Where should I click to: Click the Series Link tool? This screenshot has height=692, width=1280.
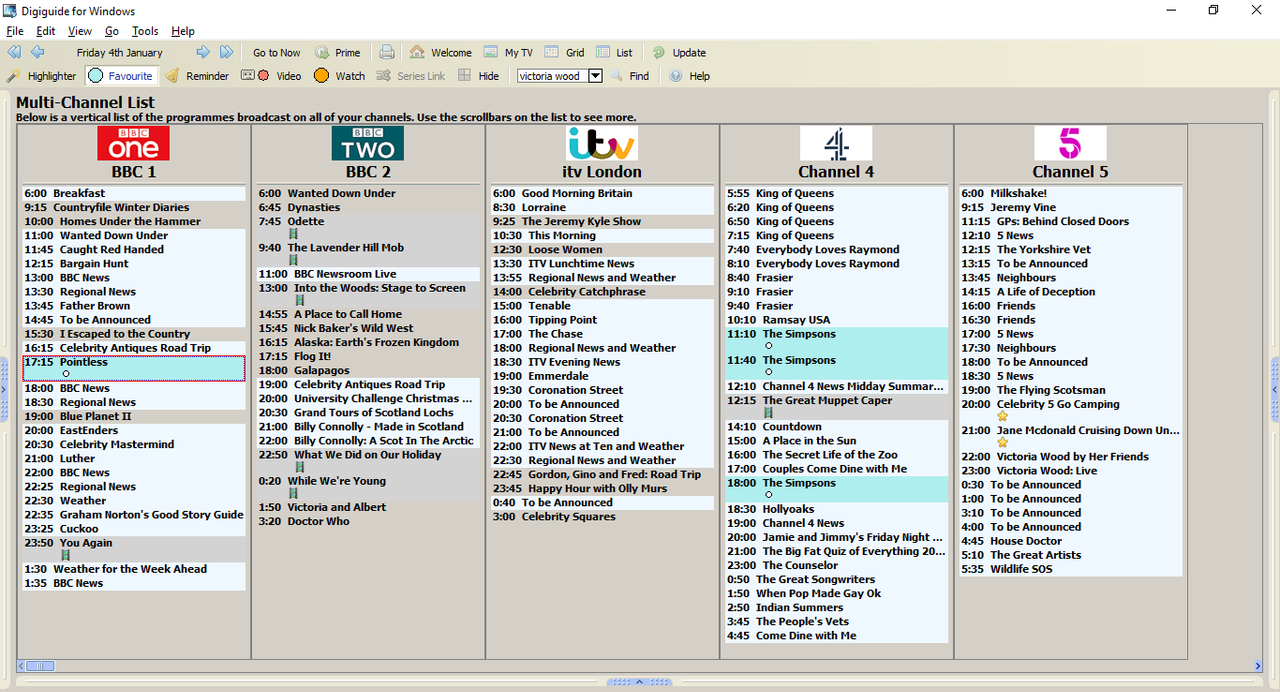pyautogui.click(x=411, y=76)
